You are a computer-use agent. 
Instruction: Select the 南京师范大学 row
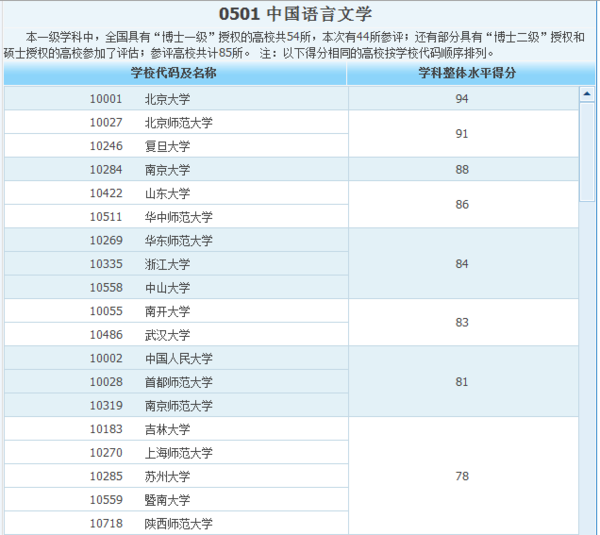click(x=176, y=405)
